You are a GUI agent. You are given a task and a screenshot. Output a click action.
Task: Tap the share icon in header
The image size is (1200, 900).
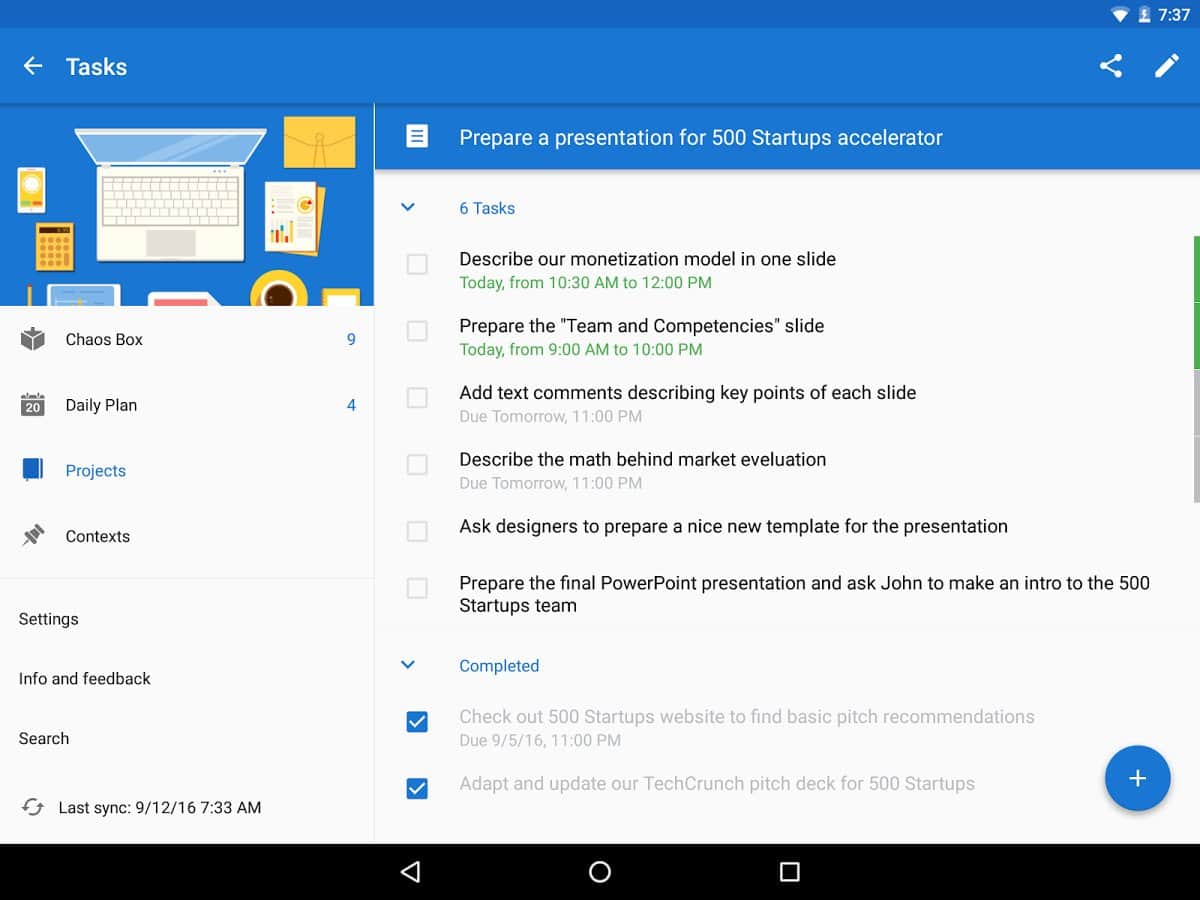pos(1110,66)
